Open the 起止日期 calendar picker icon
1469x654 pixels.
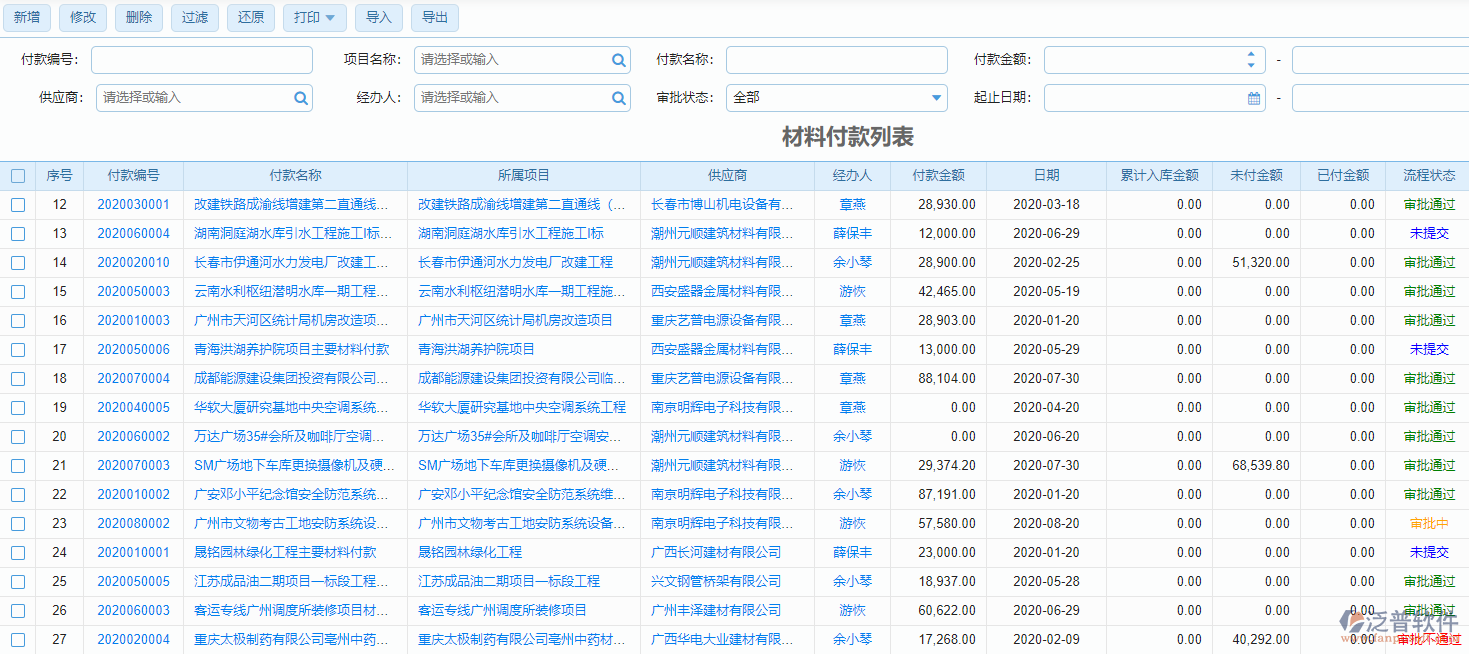click(x=1256, y=98)
